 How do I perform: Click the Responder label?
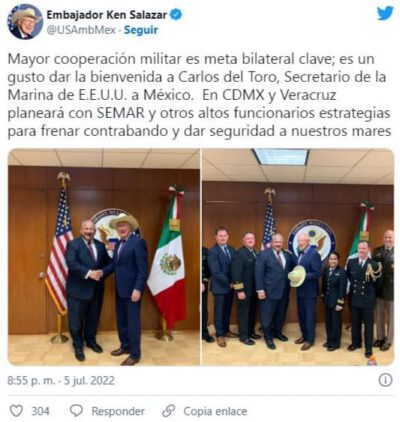pos(118,411)
